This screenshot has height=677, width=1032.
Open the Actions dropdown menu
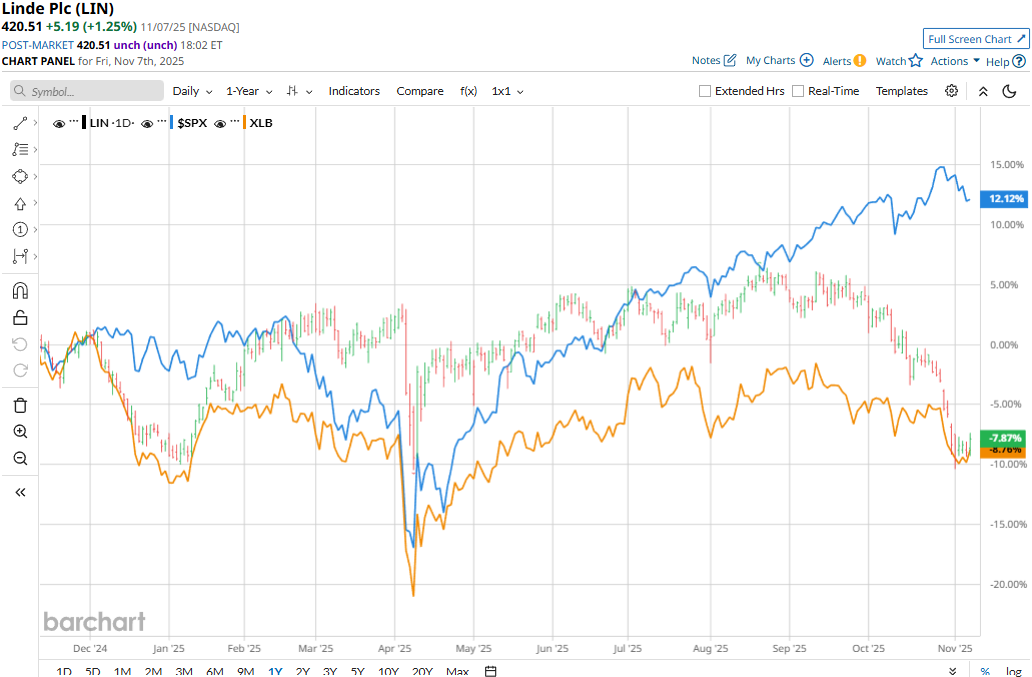pos(955,61)
